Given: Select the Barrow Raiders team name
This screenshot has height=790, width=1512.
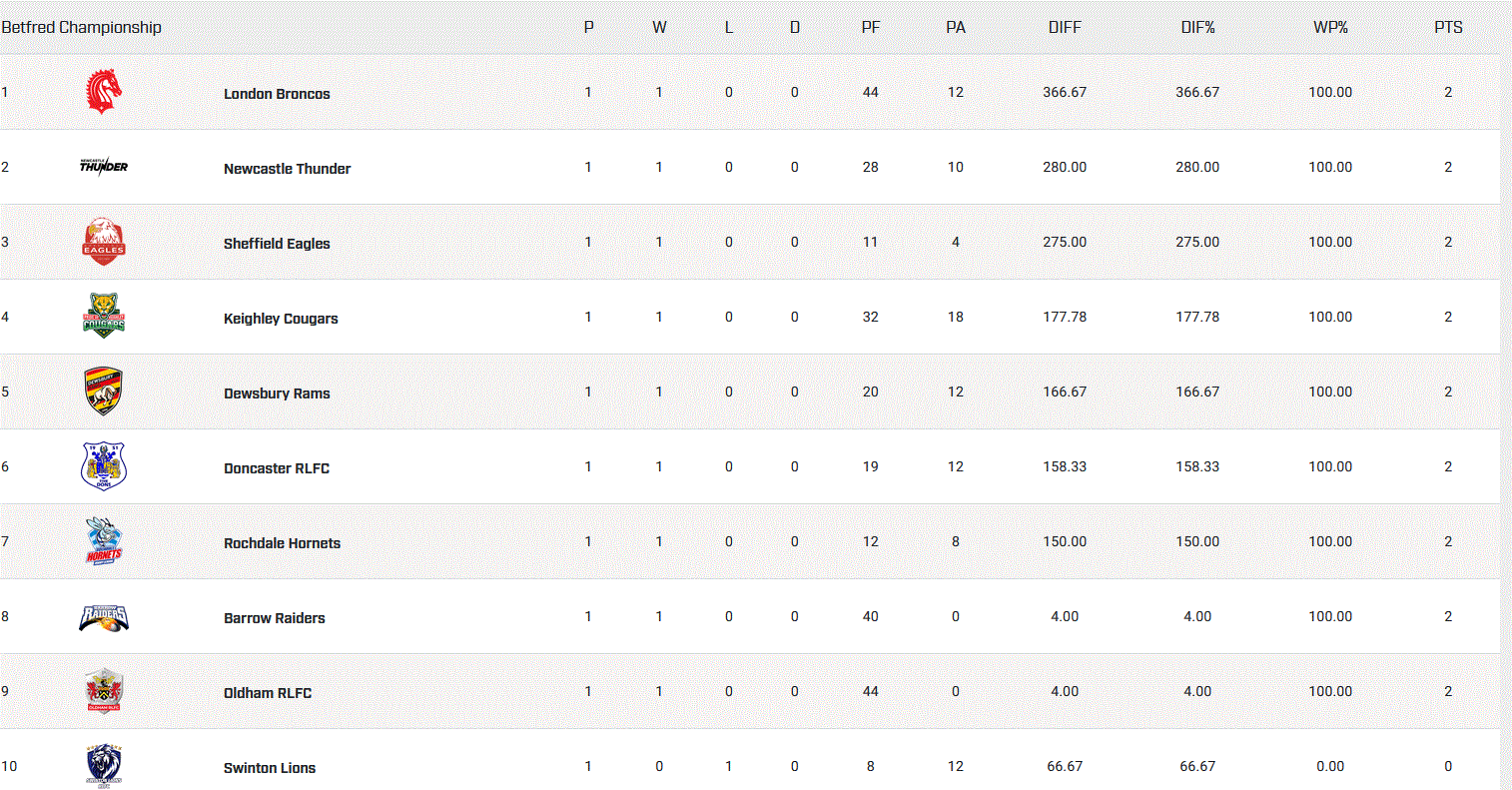Looking at the screenshot, I should pyautogui.click(x=275, y=618).
